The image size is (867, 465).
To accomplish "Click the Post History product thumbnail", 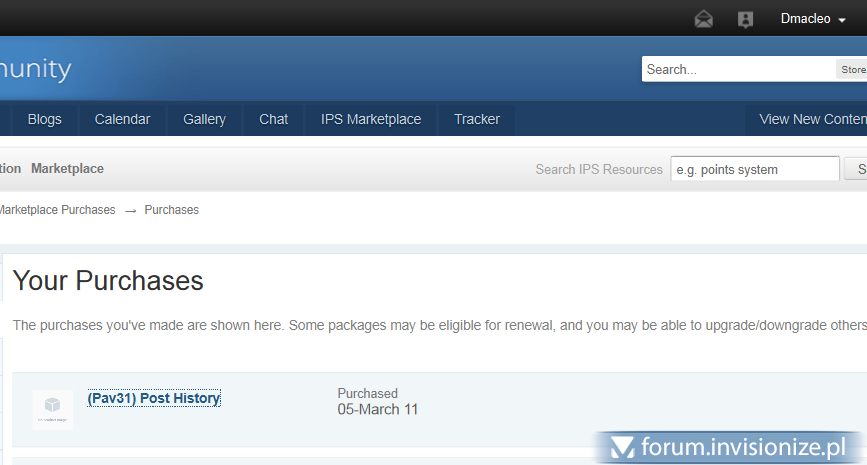I will (x=52, y=409).
